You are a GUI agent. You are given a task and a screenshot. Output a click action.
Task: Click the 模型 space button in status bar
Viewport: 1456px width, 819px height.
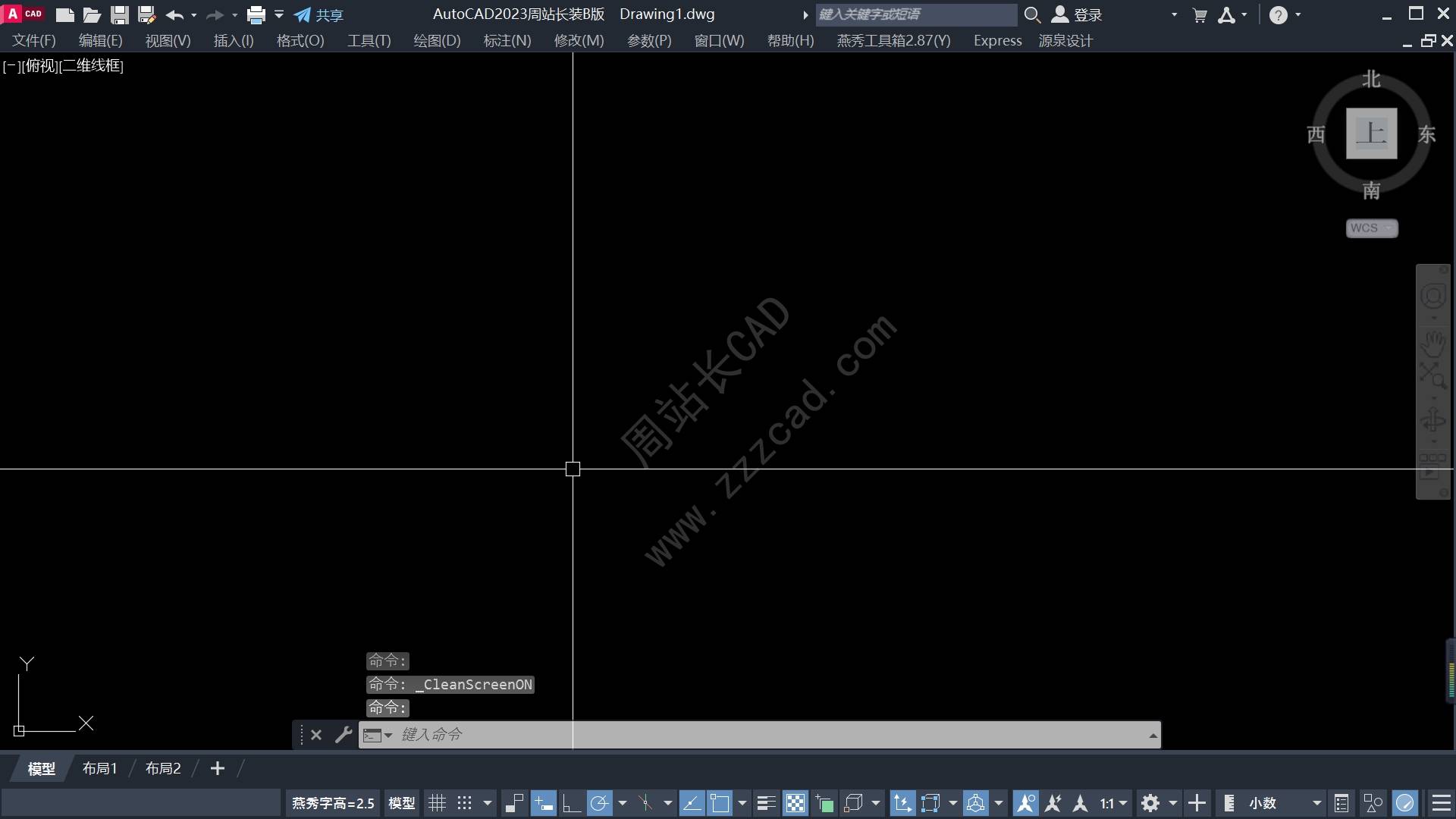click(401, 803)
